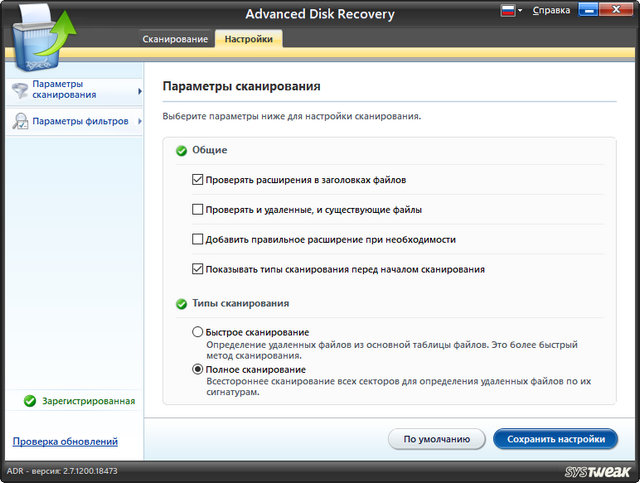Enable Проверять и удаленные, и существующие файлы
Image resolution: width=640 pixels, height=483 pixels.
click(197, 210)
